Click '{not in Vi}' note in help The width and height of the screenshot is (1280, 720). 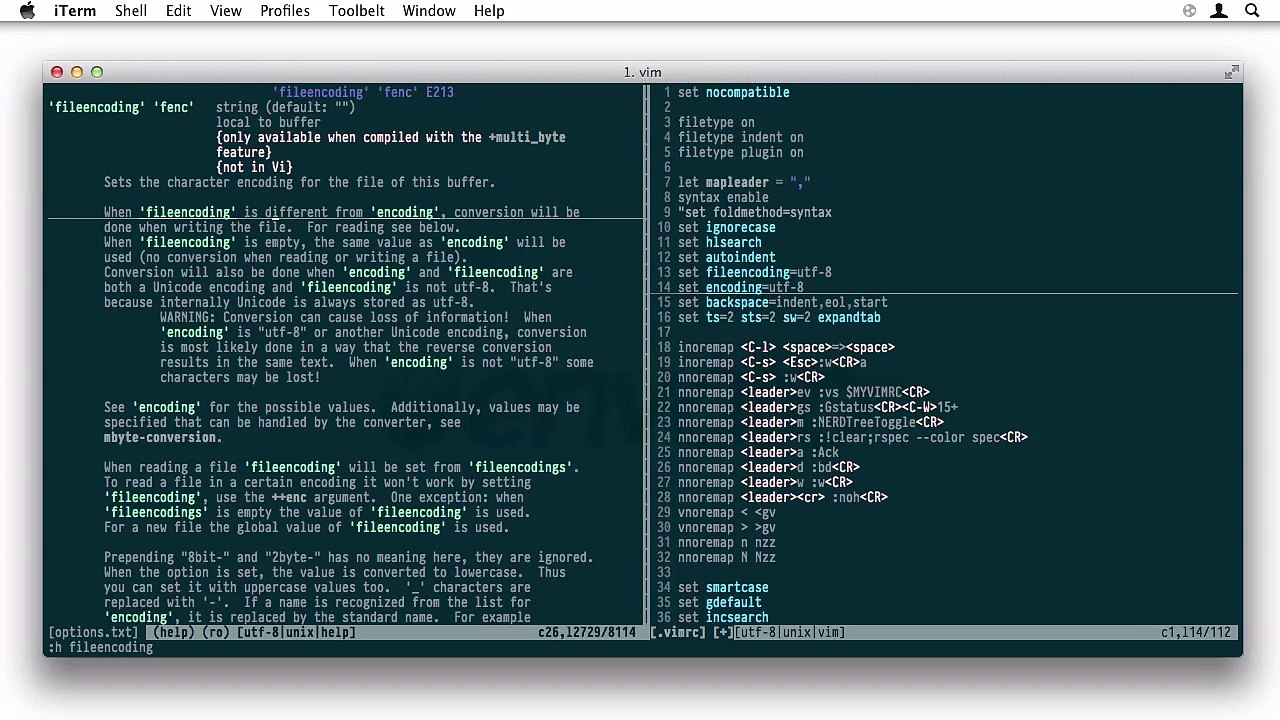[x=254, y=168]
